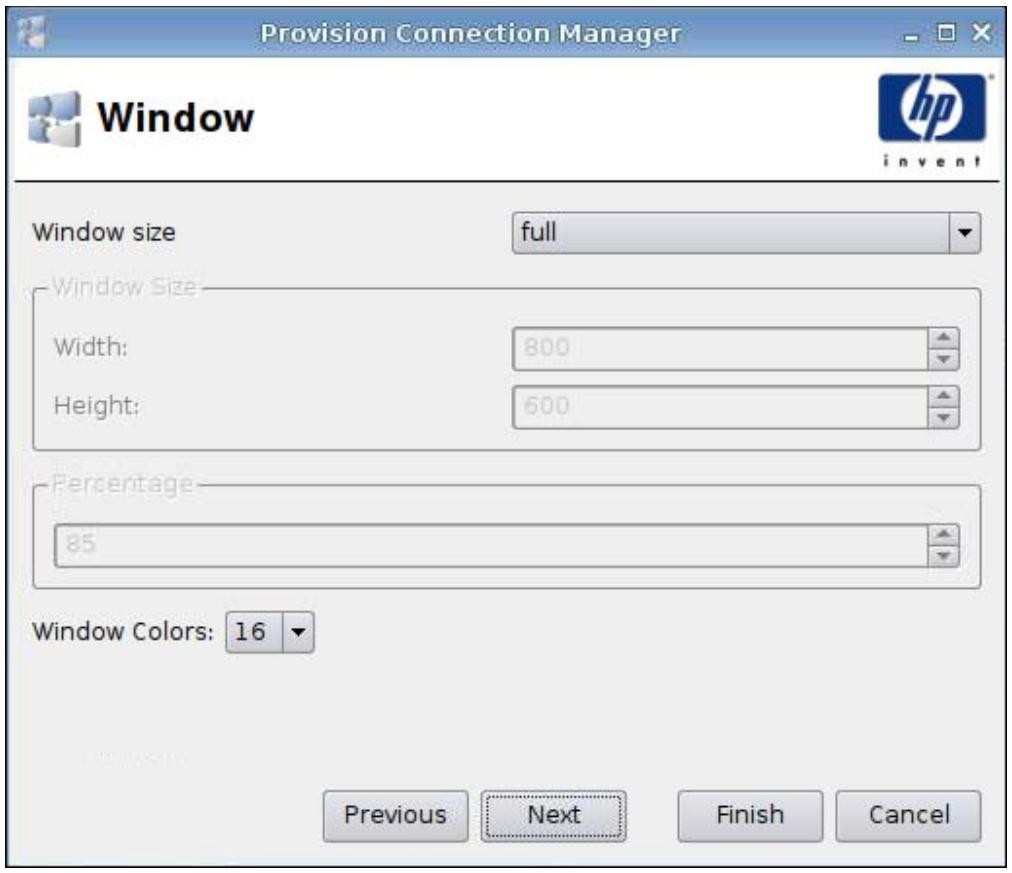Click the Width field showing 800
Image resolution: width=1012 pixels, height=873 pixels.
(720, 348)
